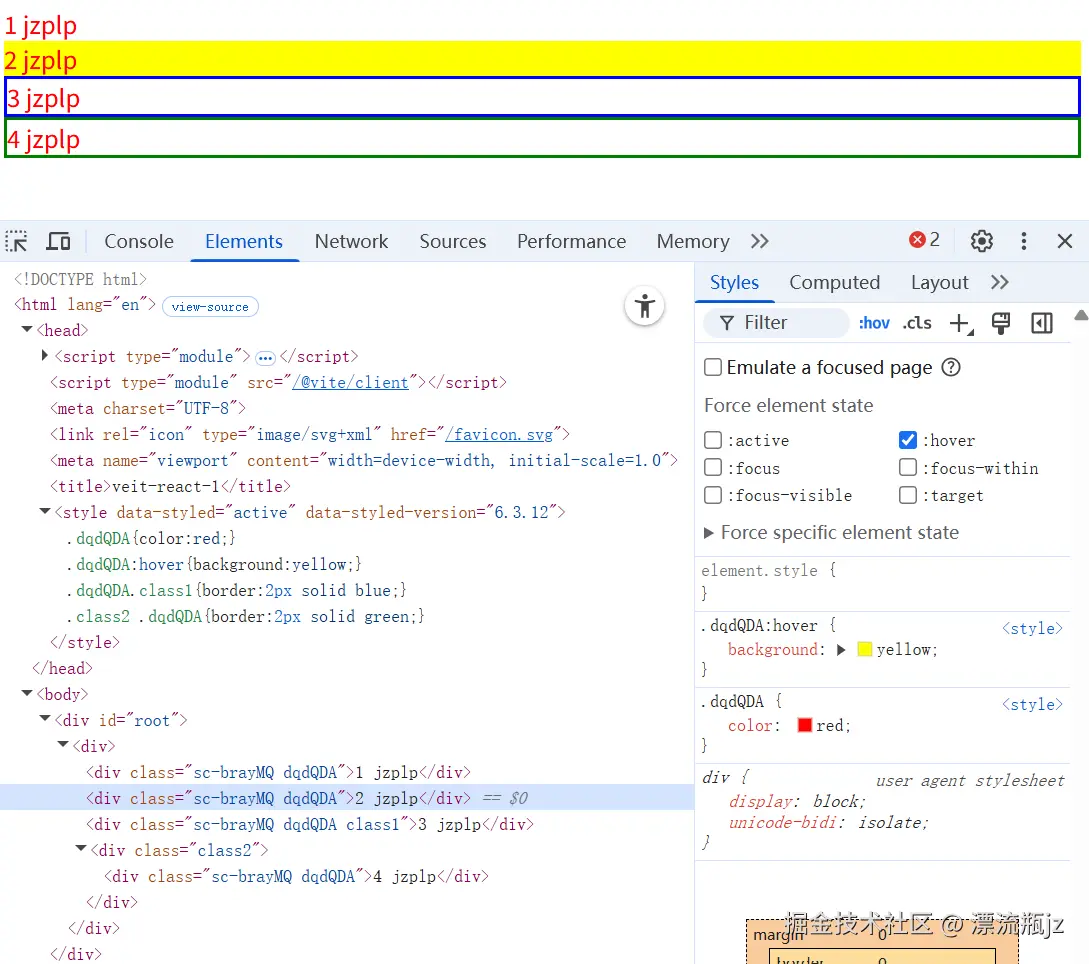The image size is (1089, 964).
Task: Open the view-source link
Action: coord(210,306)
